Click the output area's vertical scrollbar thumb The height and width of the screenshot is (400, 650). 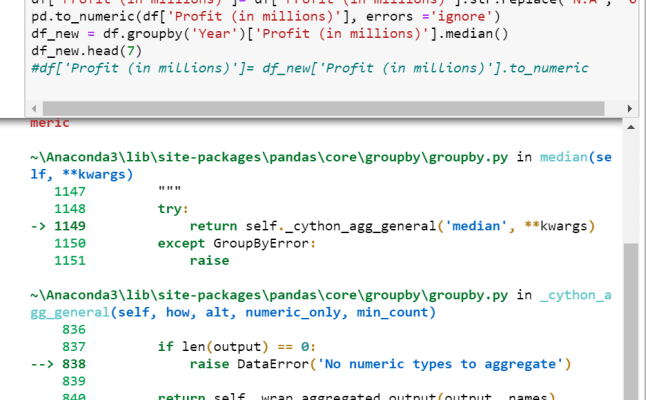[631, 322]
